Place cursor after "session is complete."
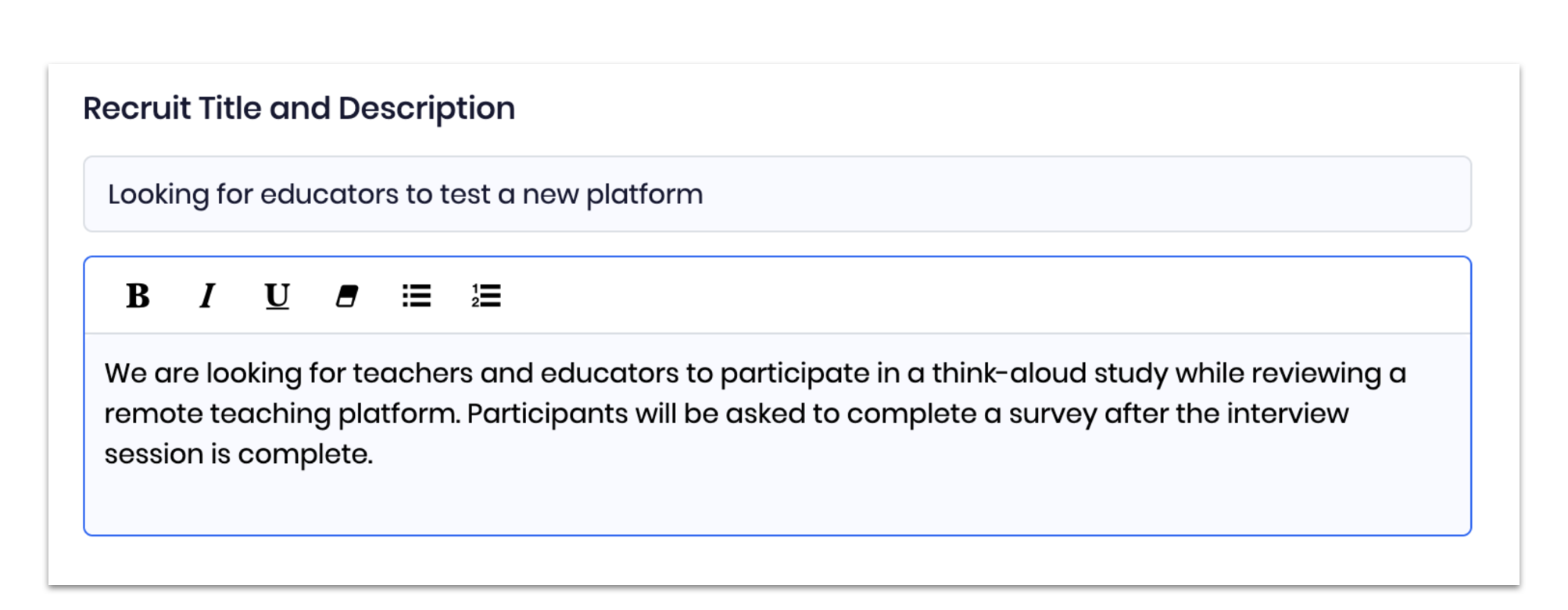 374,454
